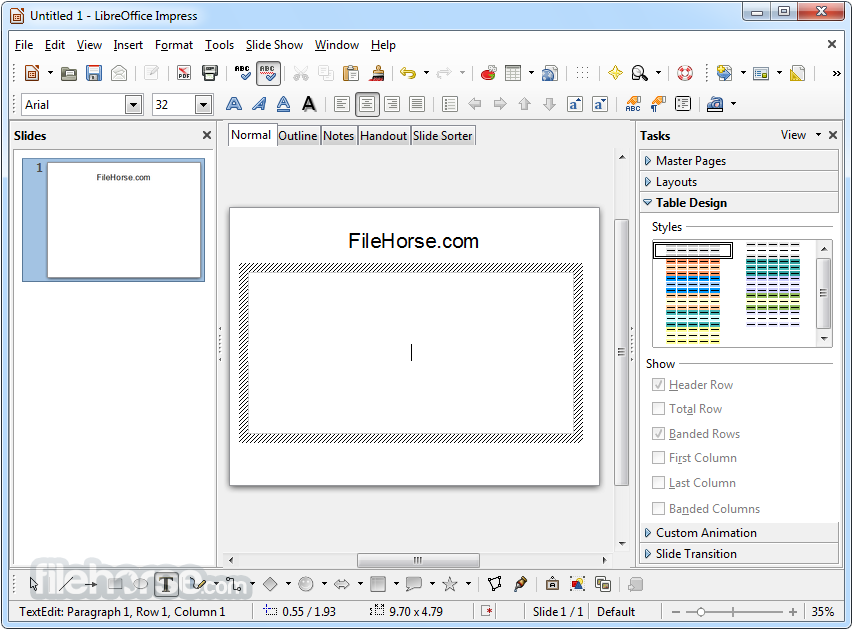Toggle Points edit mode icon

tap(495, 585)
